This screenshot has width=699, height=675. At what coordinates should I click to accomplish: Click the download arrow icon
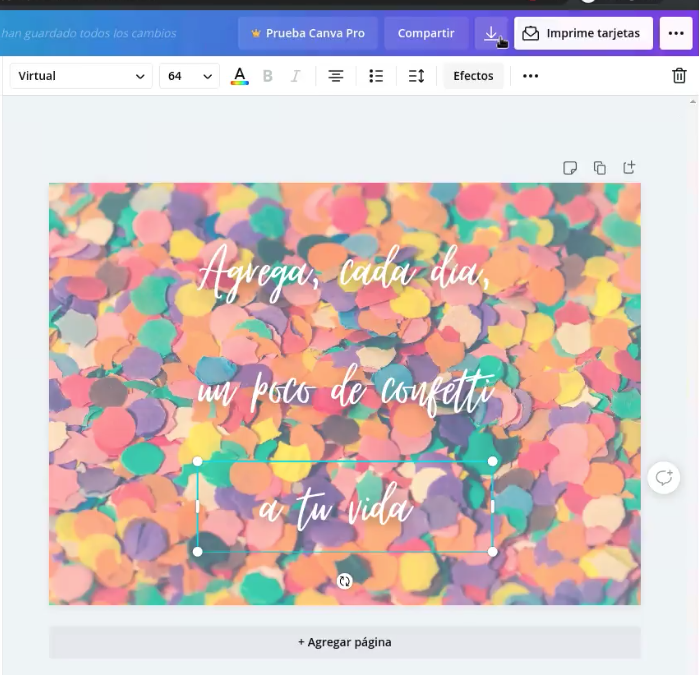[491, 33]
